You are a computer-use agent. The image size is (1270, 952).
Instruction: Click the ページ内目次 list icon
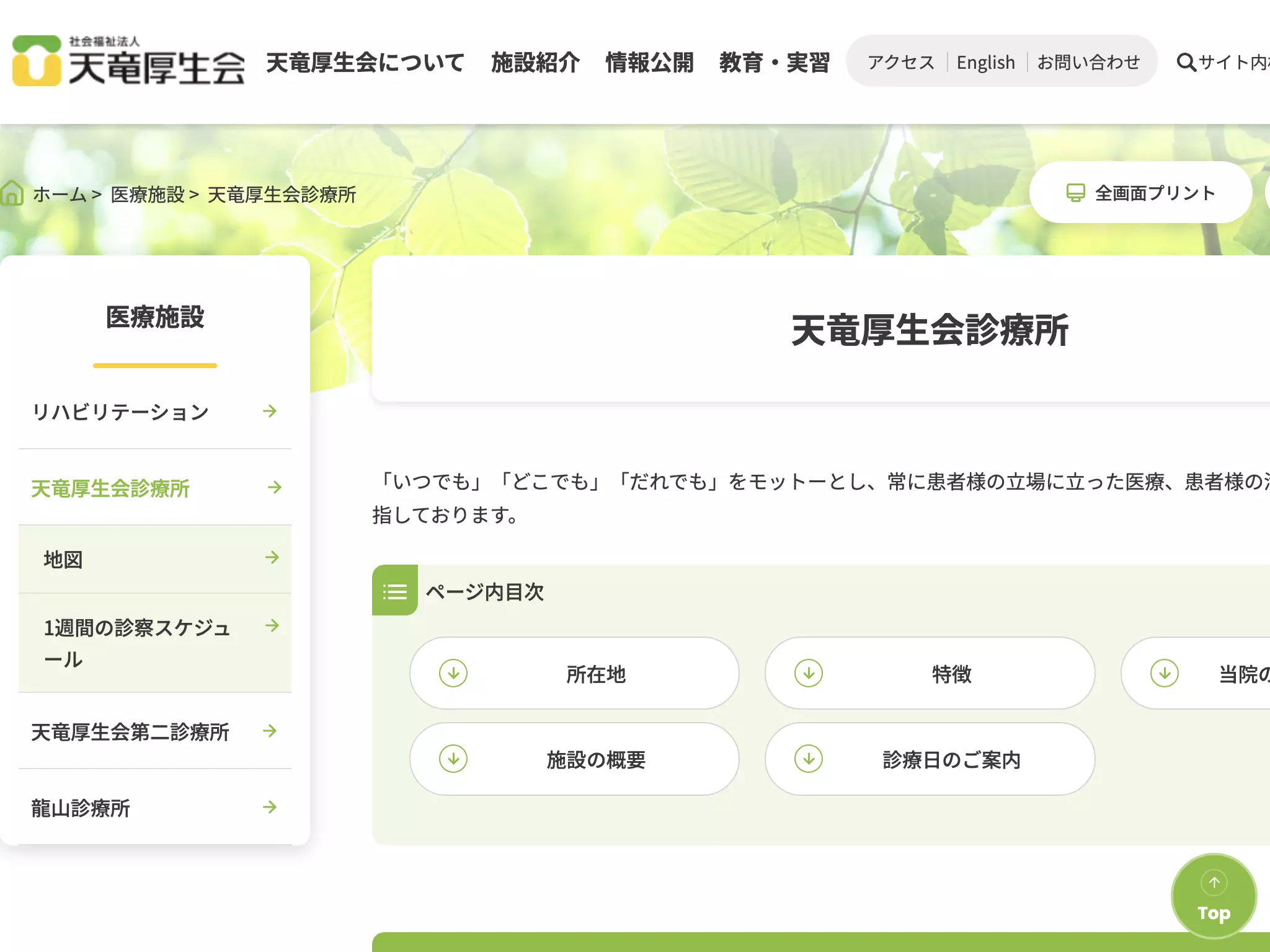tap(395, 590)
